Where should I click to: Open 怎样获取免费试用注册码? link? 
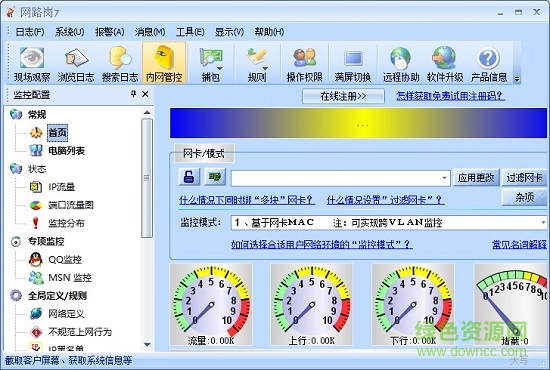pyautogui.click(x=450, y=96)
